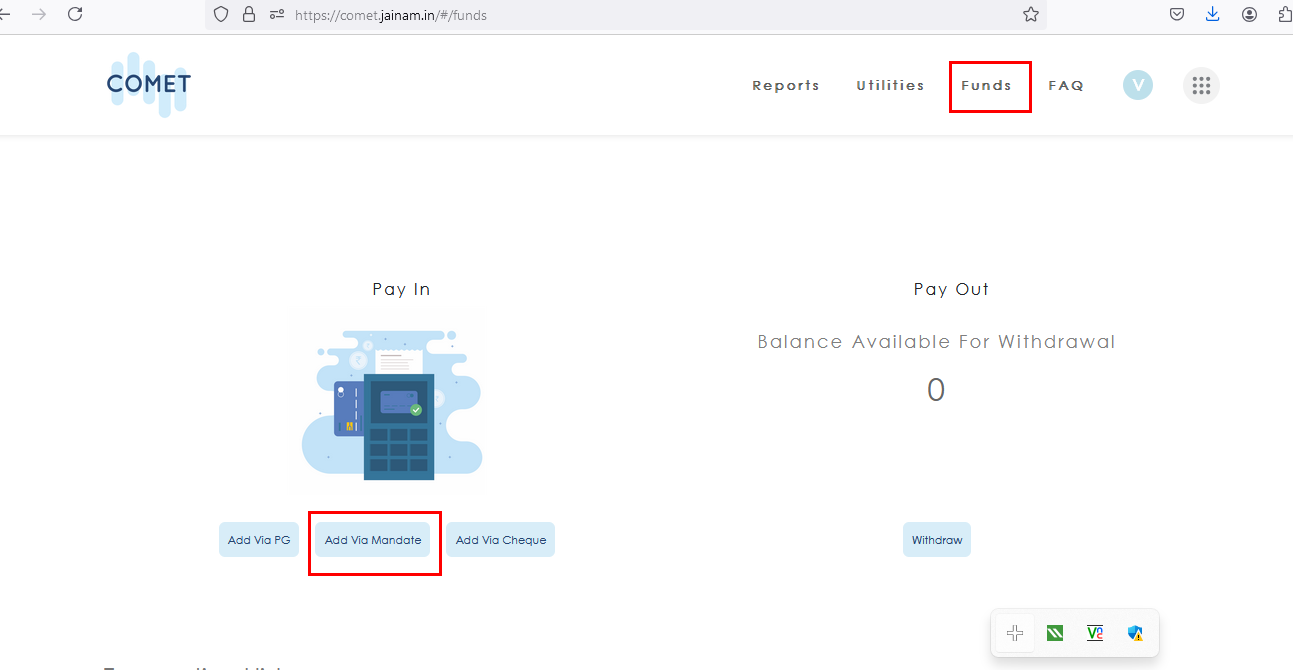Go to the Funds tab
This screenshot has width=1293, height=670.
click(x=986, y=86)
